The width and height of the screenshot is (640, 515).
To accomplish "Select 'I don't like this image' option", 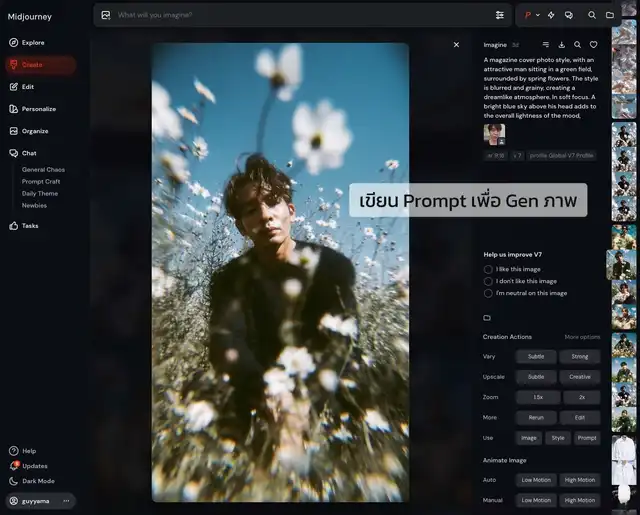I will (488, 281).
